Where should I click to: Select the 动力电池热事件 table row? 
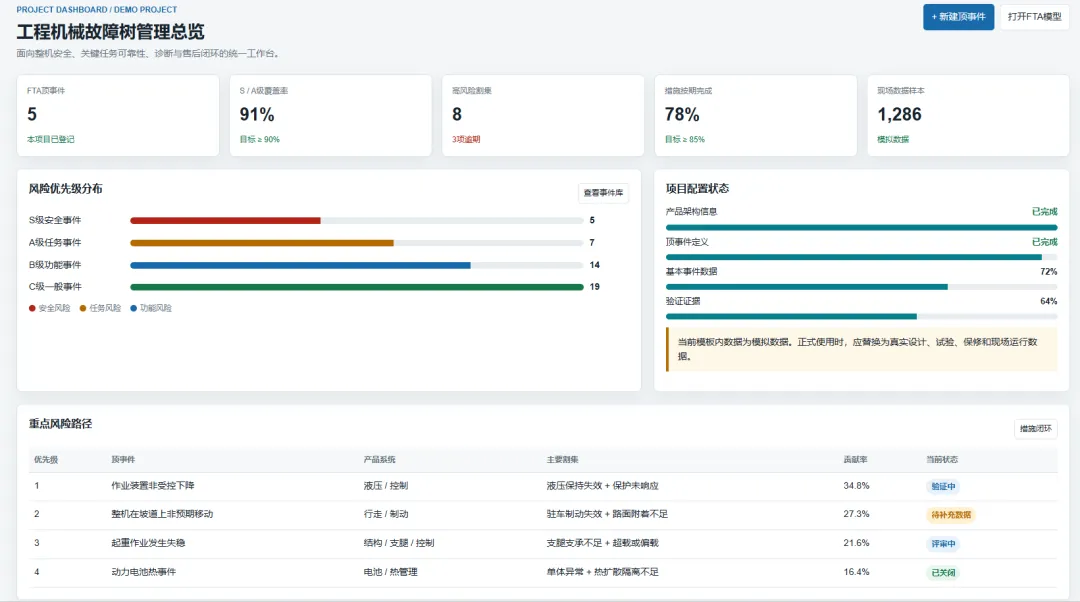tap(543, 572)
